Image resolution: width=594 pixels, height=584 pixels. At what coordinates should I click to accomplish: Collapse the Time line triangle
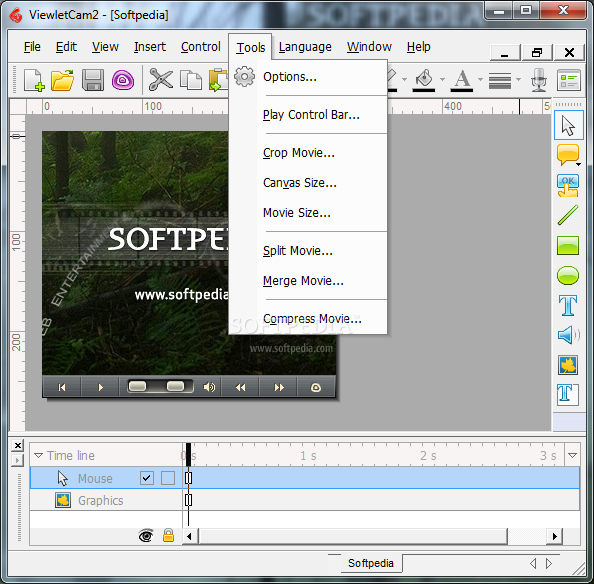tap(38, 455)
